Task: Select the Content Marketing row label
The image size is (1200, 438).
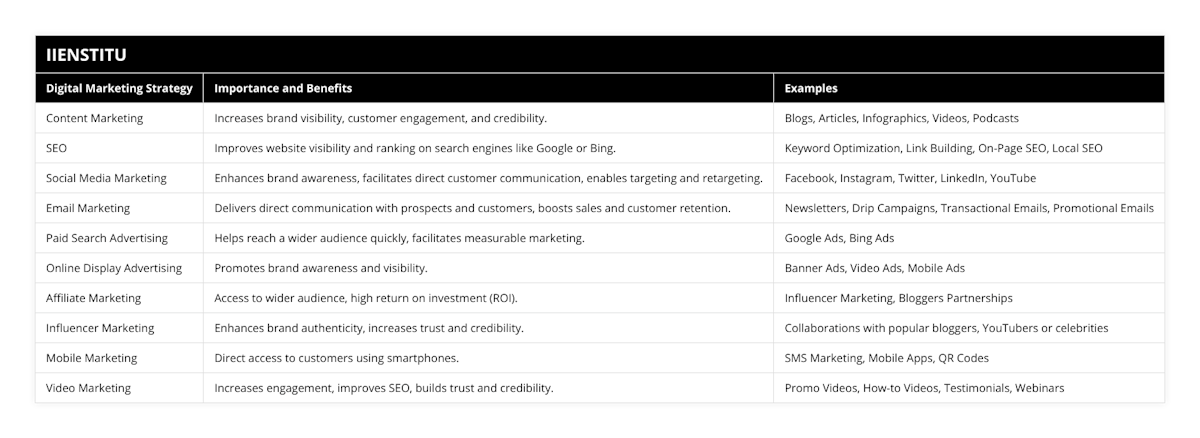Action: (x=95, y=118)
